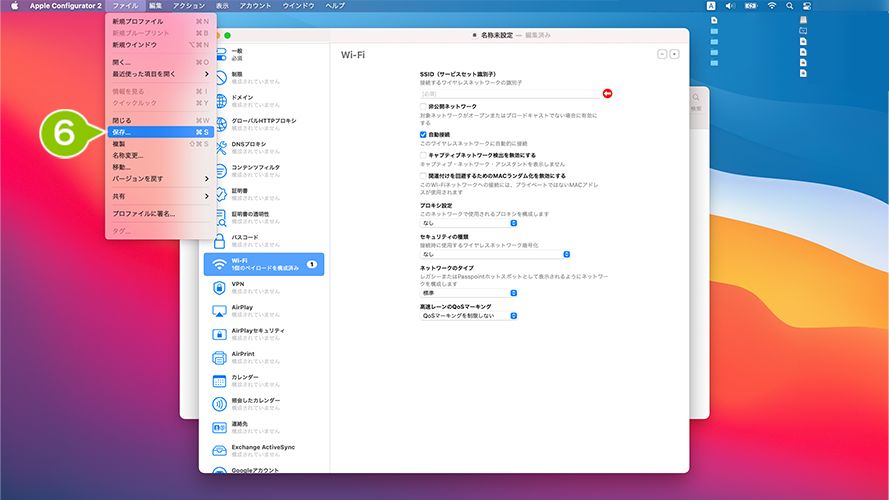Open the コンテンツフィルタ payload
The width and height of the screenshot is (889, 500).
click(264, 171)
